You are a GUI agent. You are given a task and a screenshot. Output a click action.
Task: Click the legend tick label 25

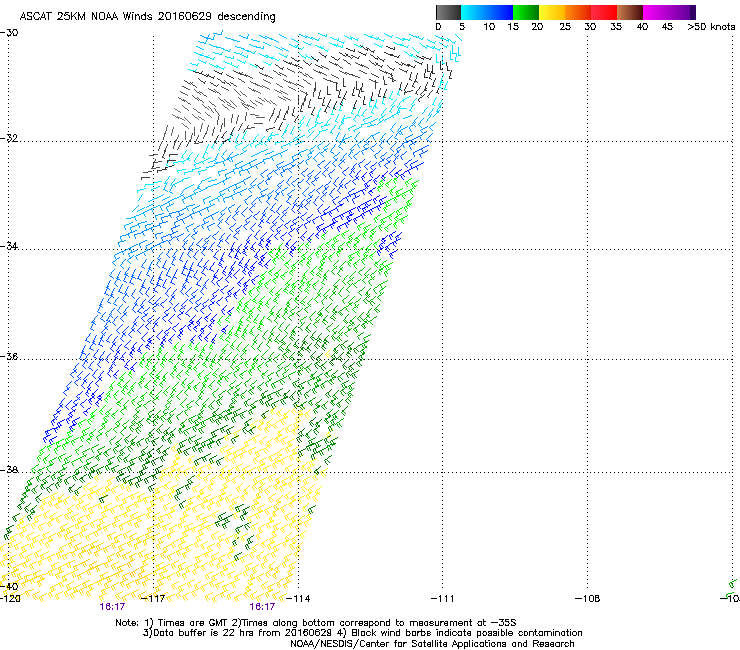[x=565, y=27]
